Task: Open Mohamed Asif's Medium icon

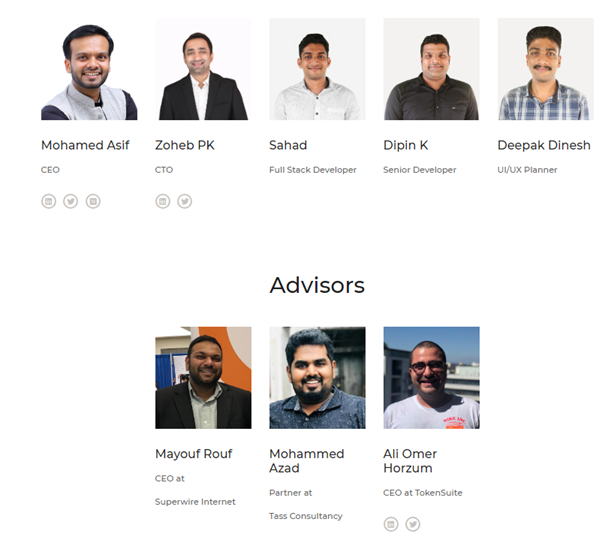Action: pyautogui.click(x=93, y=201)
